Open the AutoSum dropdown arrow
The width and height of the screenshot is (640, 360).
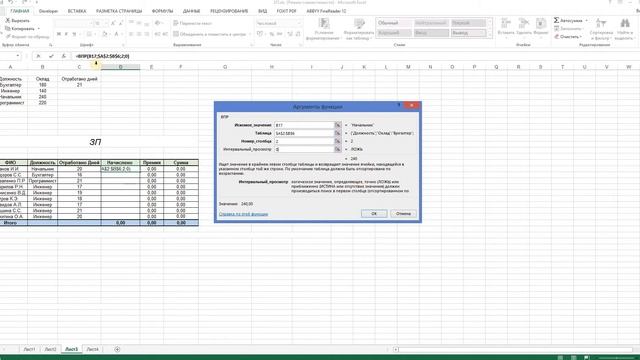pyautogui.click(x=587, y=20)
